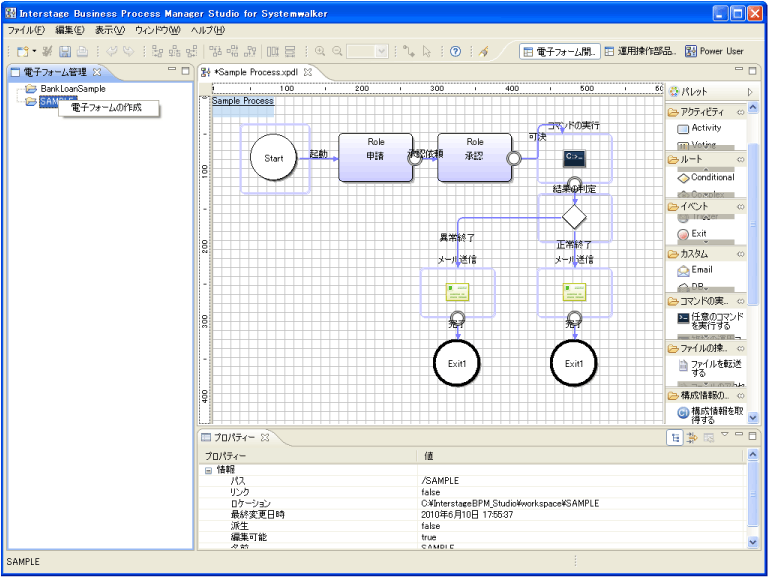Choose 電子フォームの作成 context menu entry
Image resolution: width=769 pixels, height=577 pixels.
pyautogui.click(x=109, y=108)
